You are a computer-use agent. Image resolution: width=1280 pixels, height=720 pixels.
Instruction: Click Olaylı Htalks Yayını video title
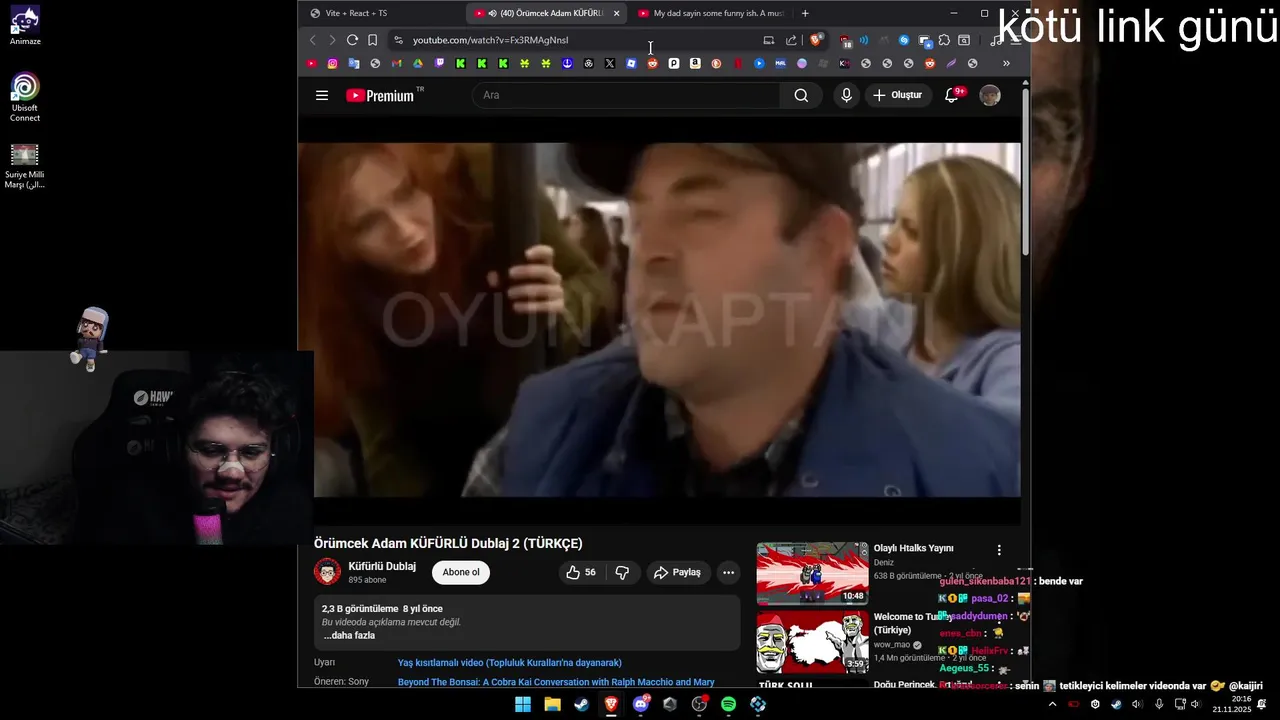913,548
